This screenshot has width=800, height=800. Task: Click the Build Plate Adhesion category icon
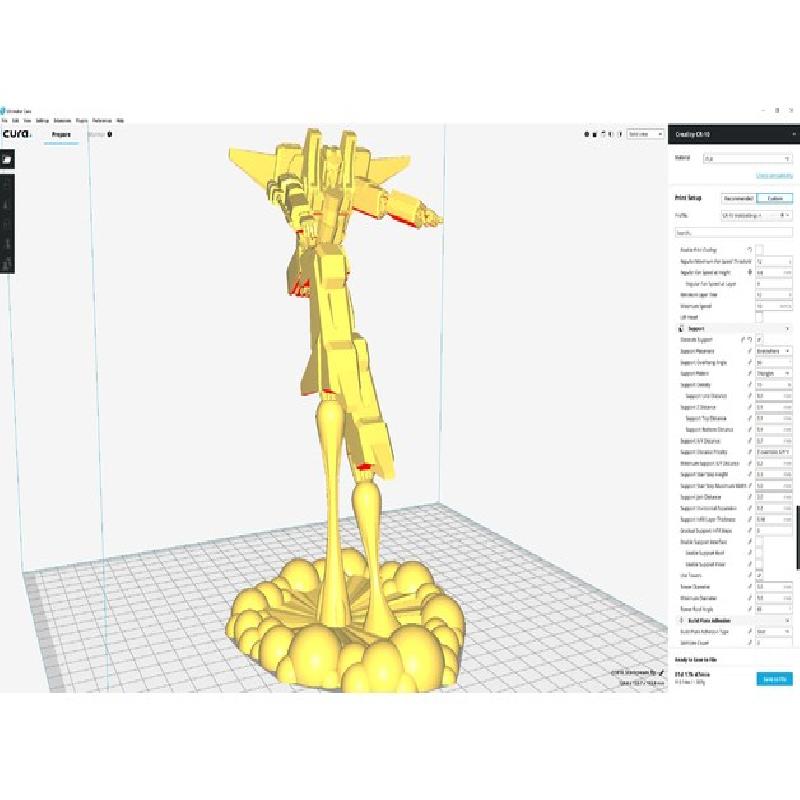click(x=681, y=620)
